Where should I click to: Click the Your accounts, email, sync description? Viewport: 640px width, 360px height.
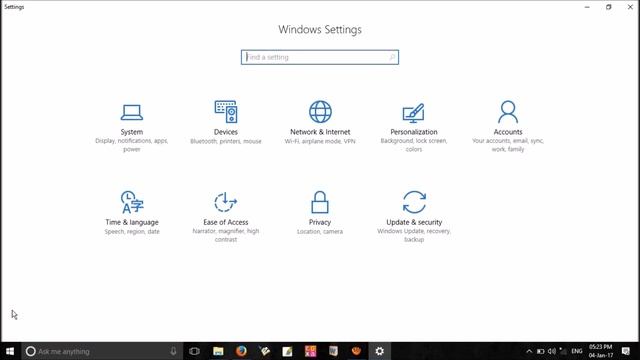click(x=508, y=145)
